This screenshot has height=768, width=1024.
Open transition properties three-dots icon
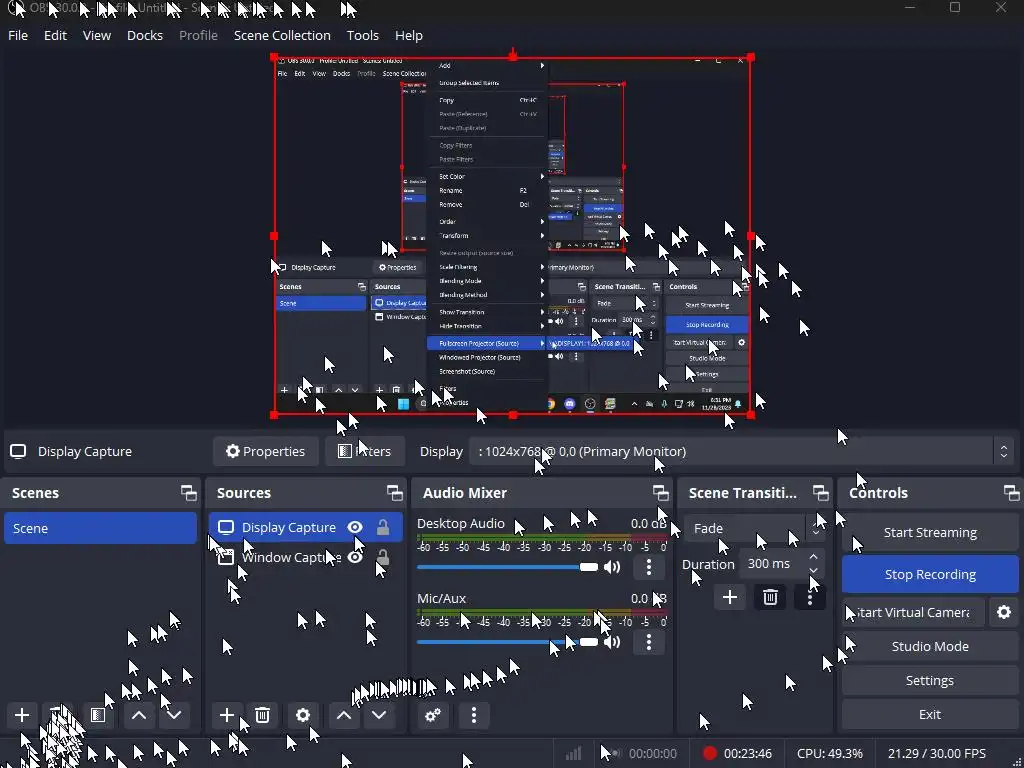810,597
